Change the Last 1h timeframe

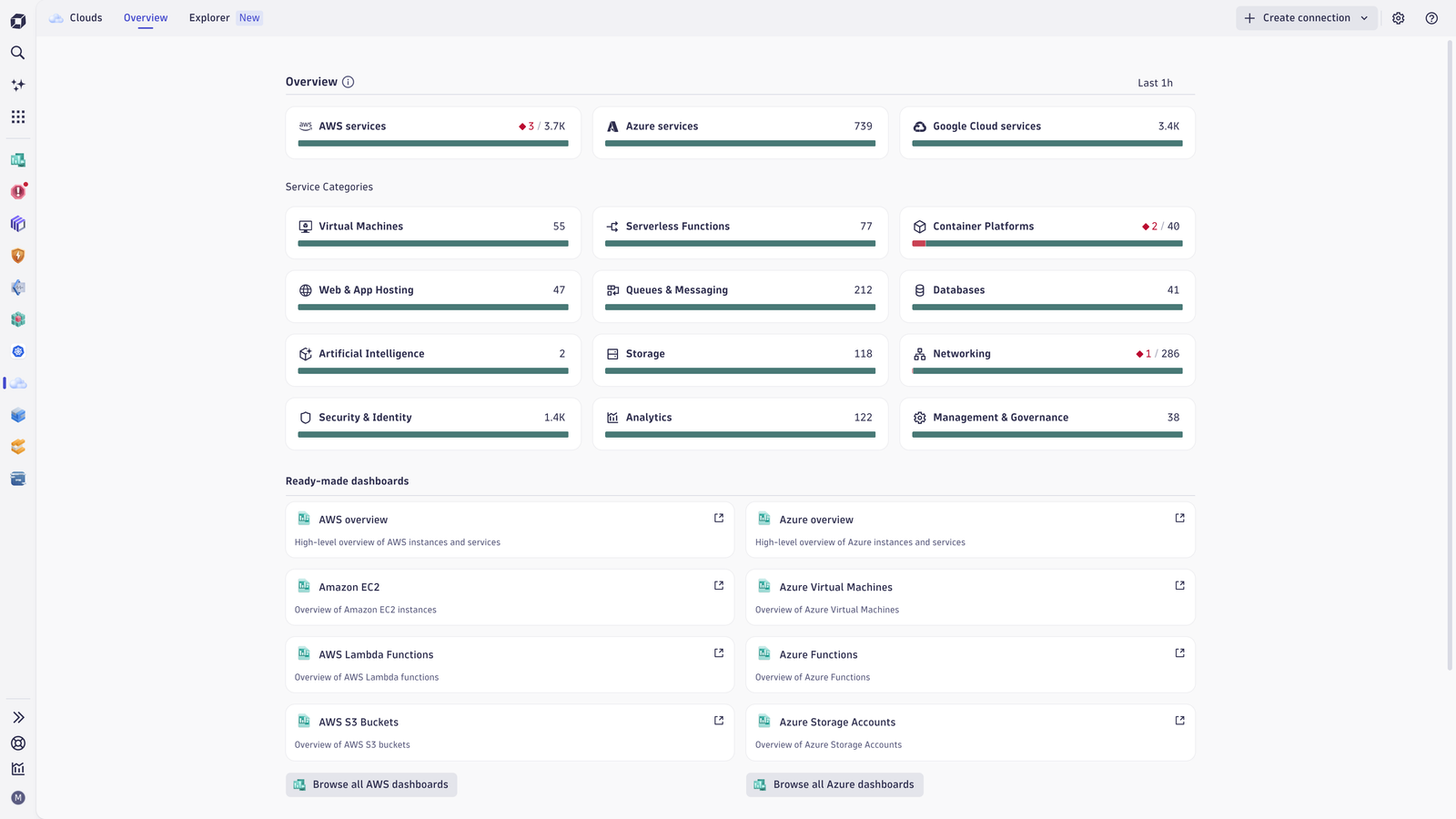pos(1155,83)
